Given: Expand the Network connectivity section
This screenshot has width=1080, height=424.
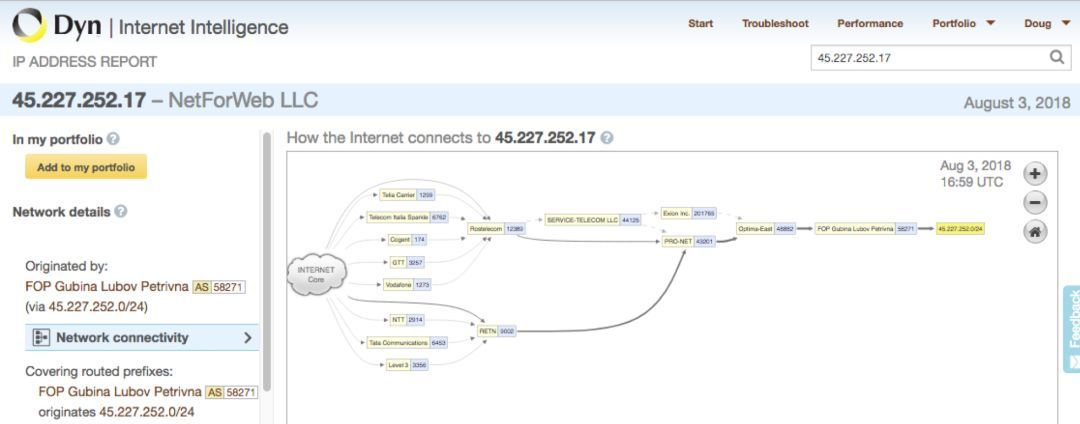Looking at the screenshot, I should (142, 337).
